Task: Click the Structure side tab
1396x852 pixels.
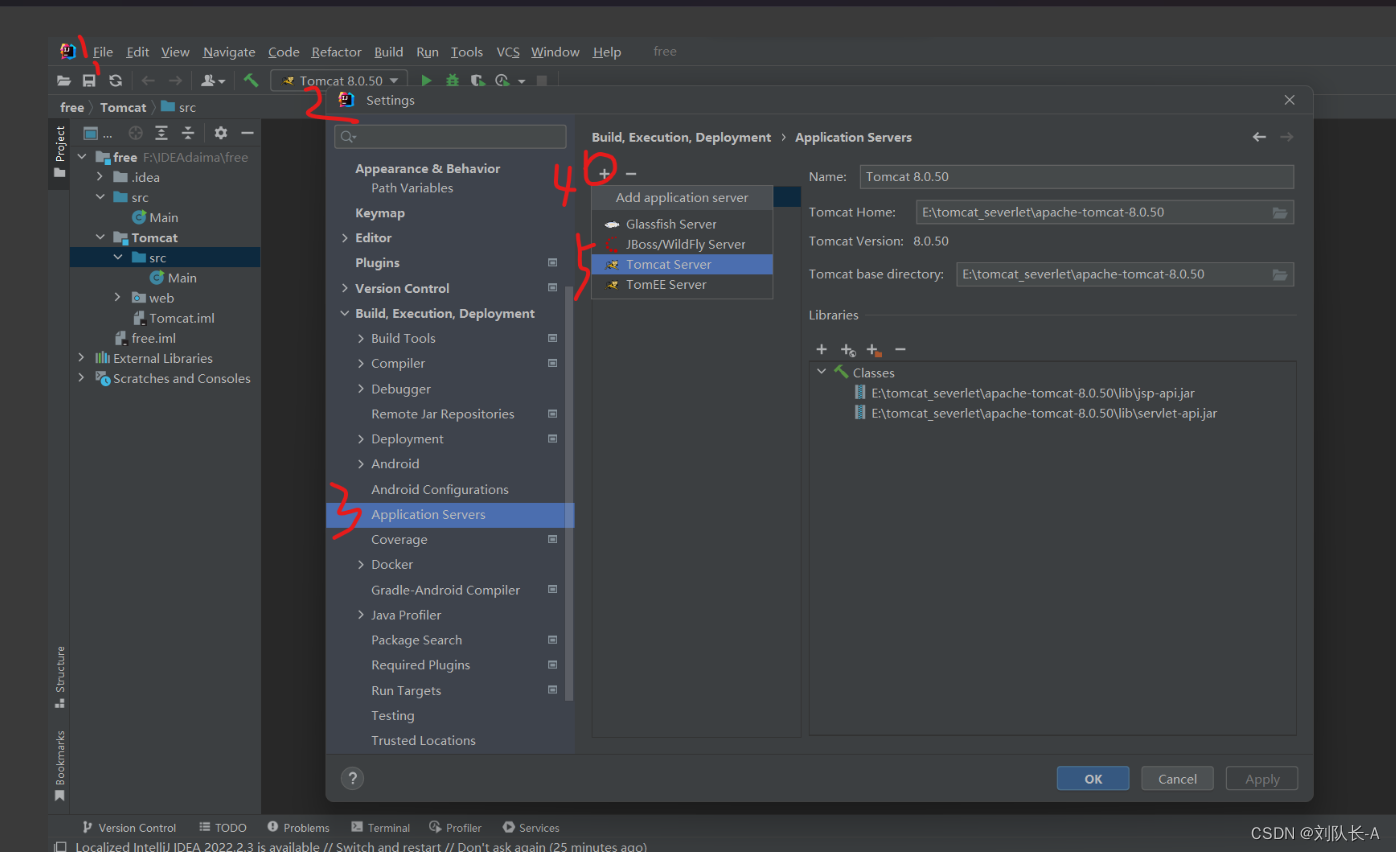Action: (60, 678)
